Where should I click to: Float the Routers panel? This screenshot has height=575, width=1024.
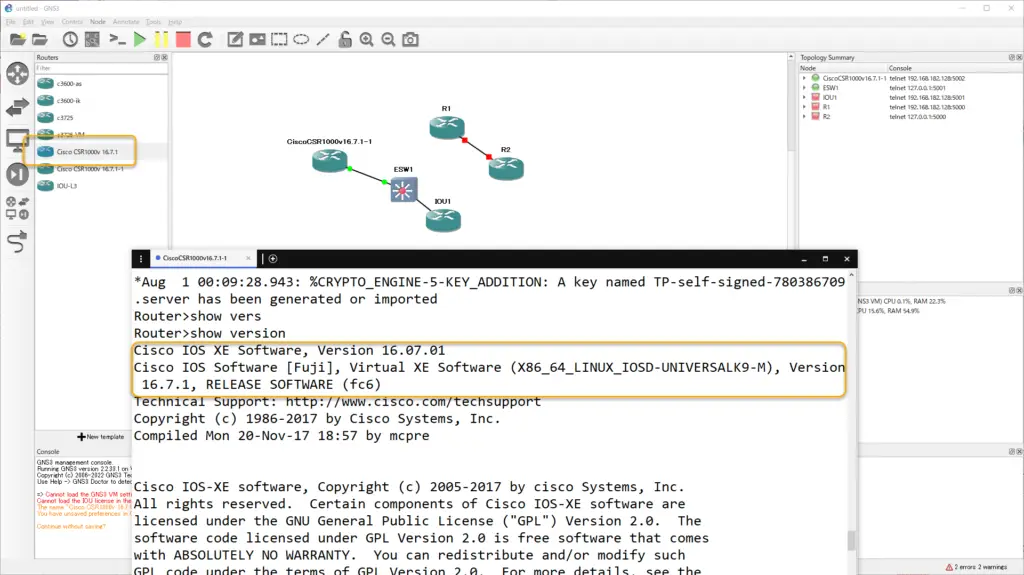[x=157, y=58]
